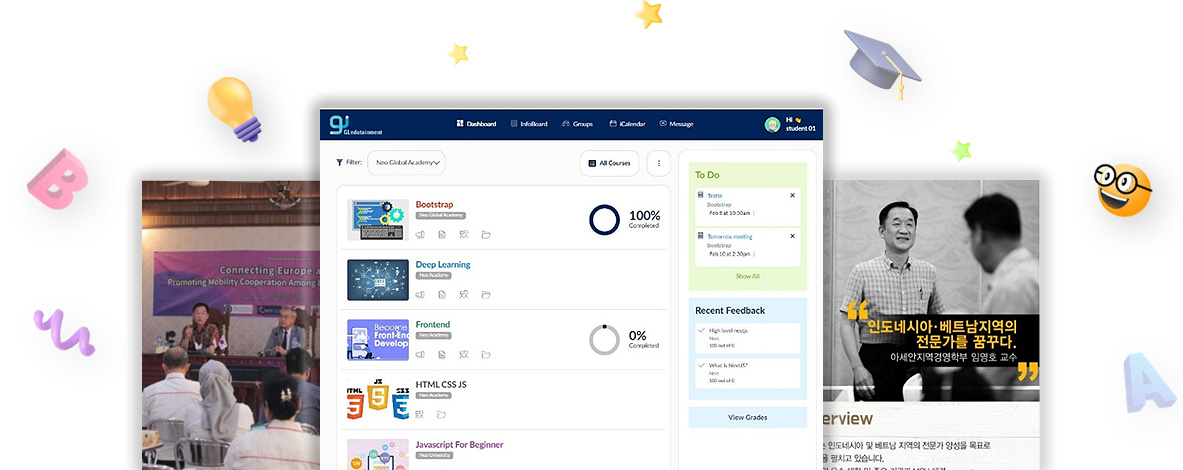Open Frontend discussions chat icon
The height and width of the screenshot is (470, 1183).
[x=464, y=354]
